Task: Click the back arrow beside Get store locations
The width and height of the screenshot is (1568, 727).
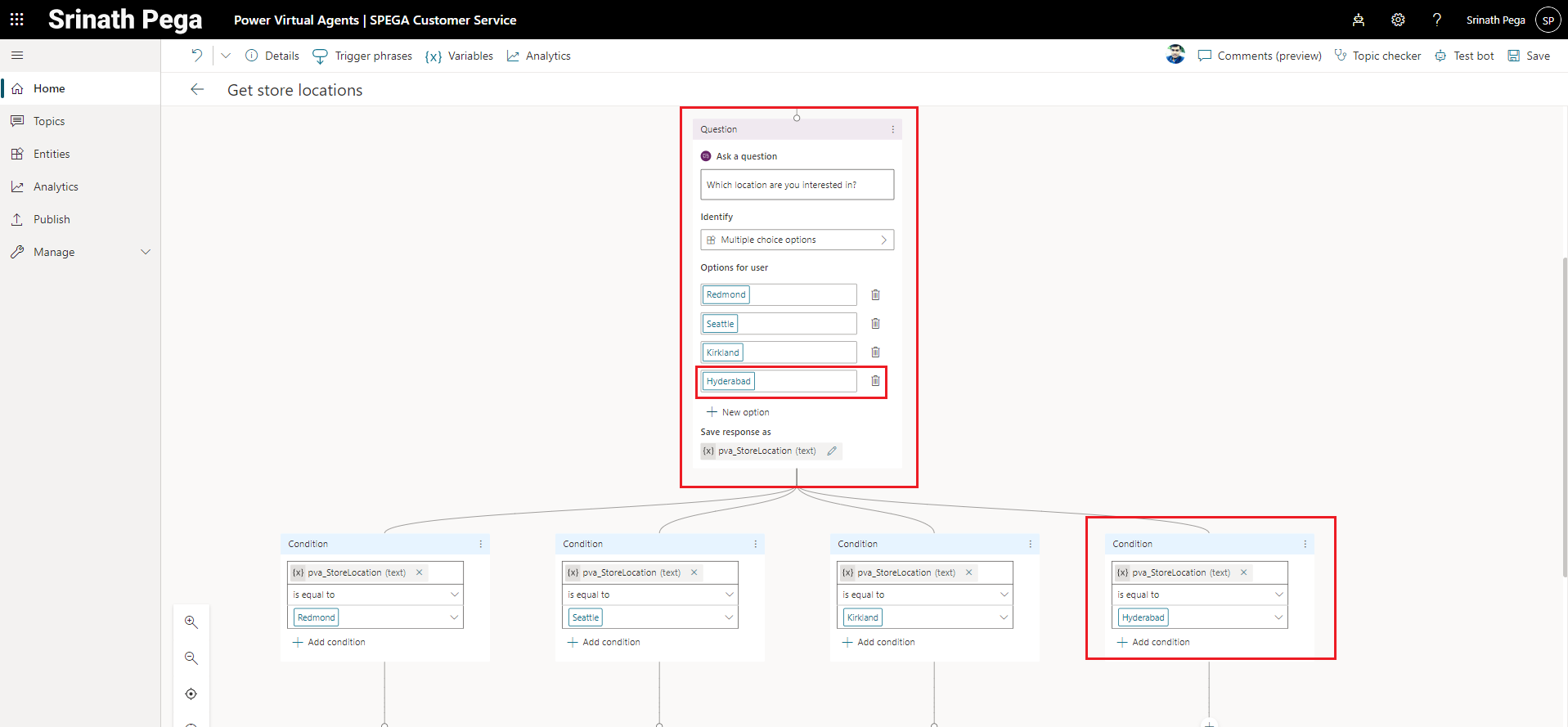Action: click(x=197, y=90)
